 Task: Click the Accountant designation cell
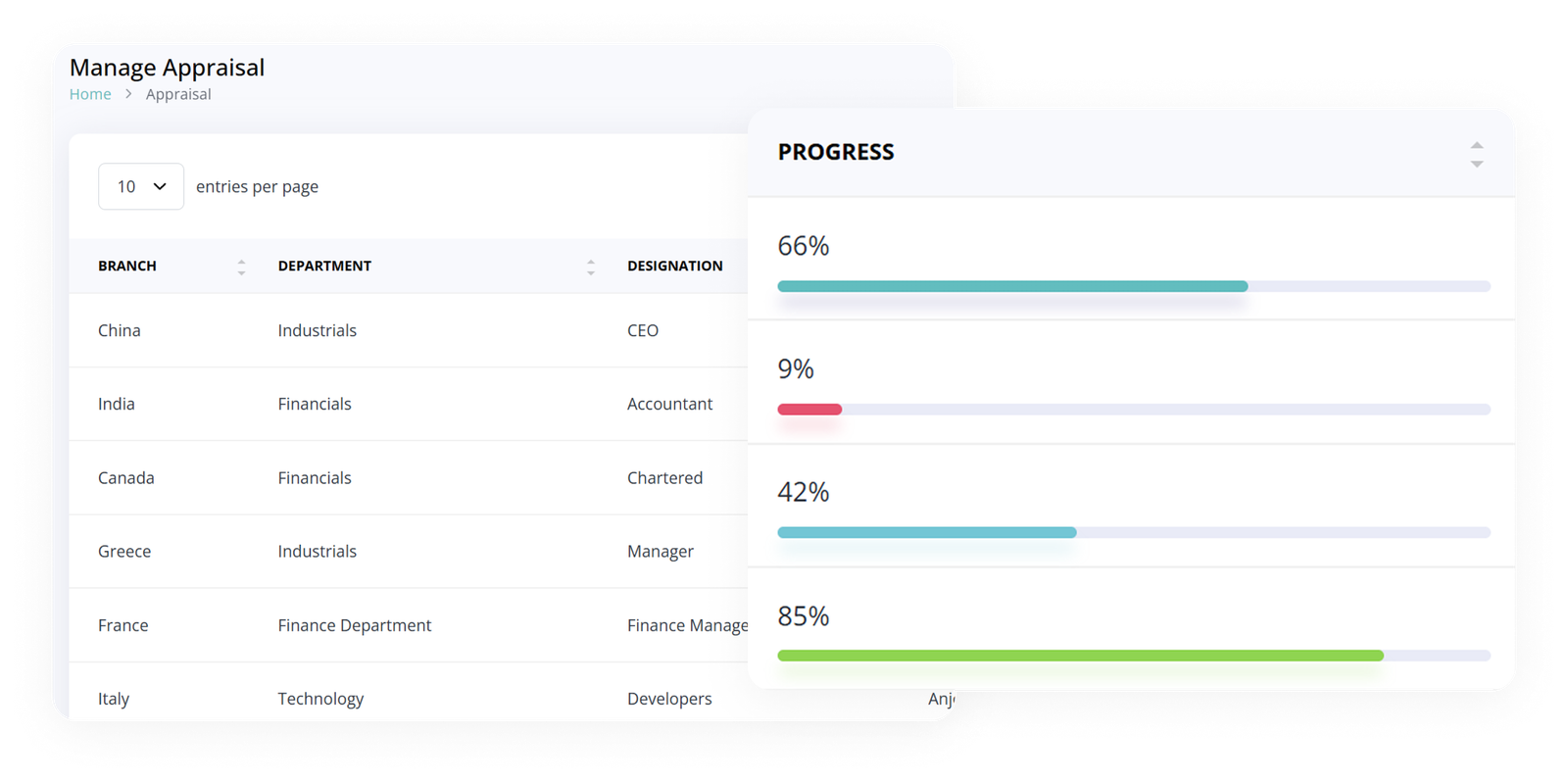tap(669, 404)
